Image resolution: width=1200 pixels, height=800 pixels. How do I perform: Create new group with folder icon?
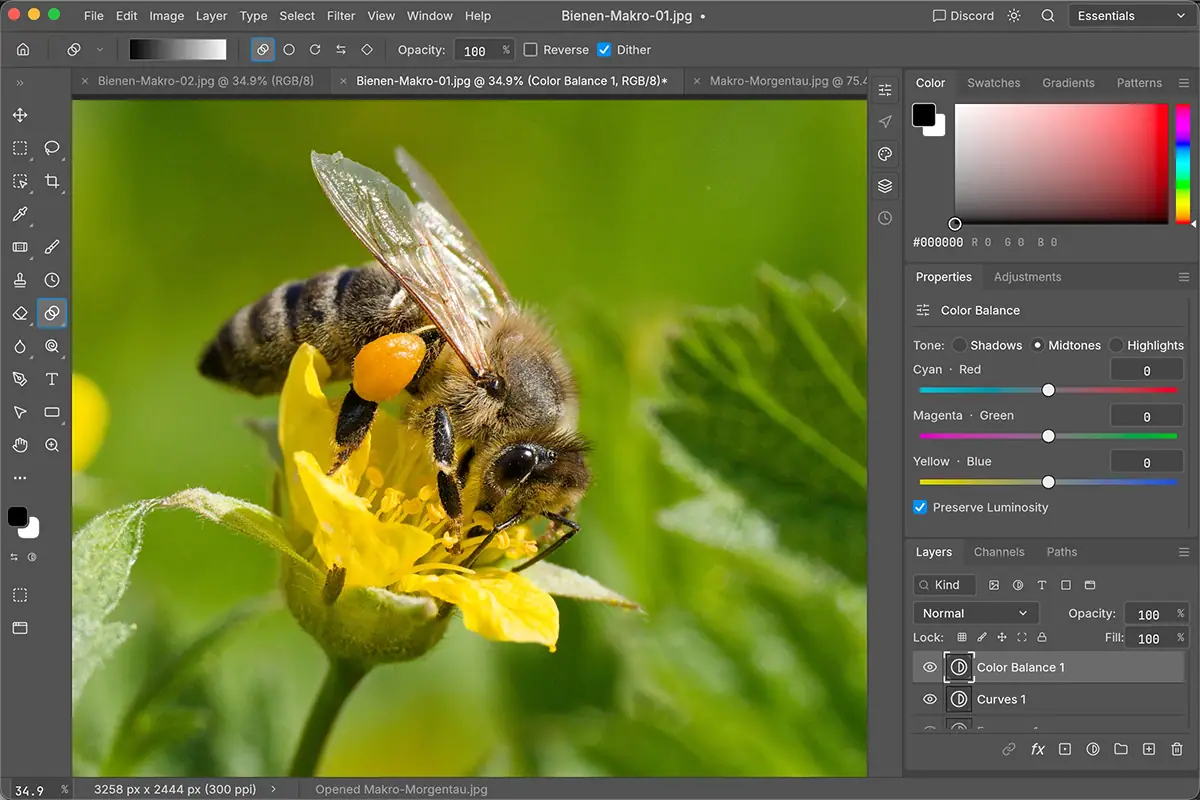[1121, 749]
